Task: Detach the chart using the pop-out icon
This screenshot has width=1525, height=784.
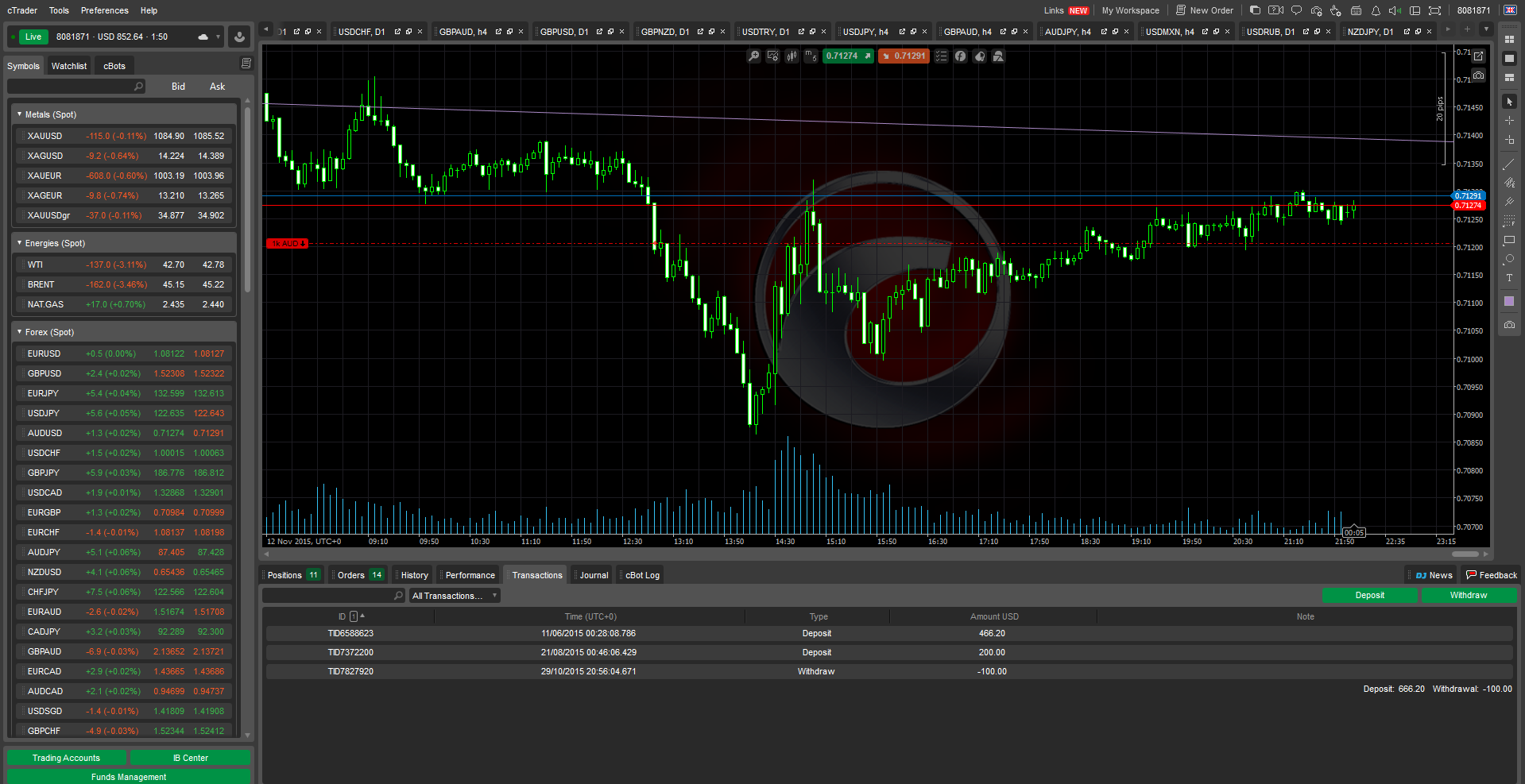Action: click(x=1478, y=56)
